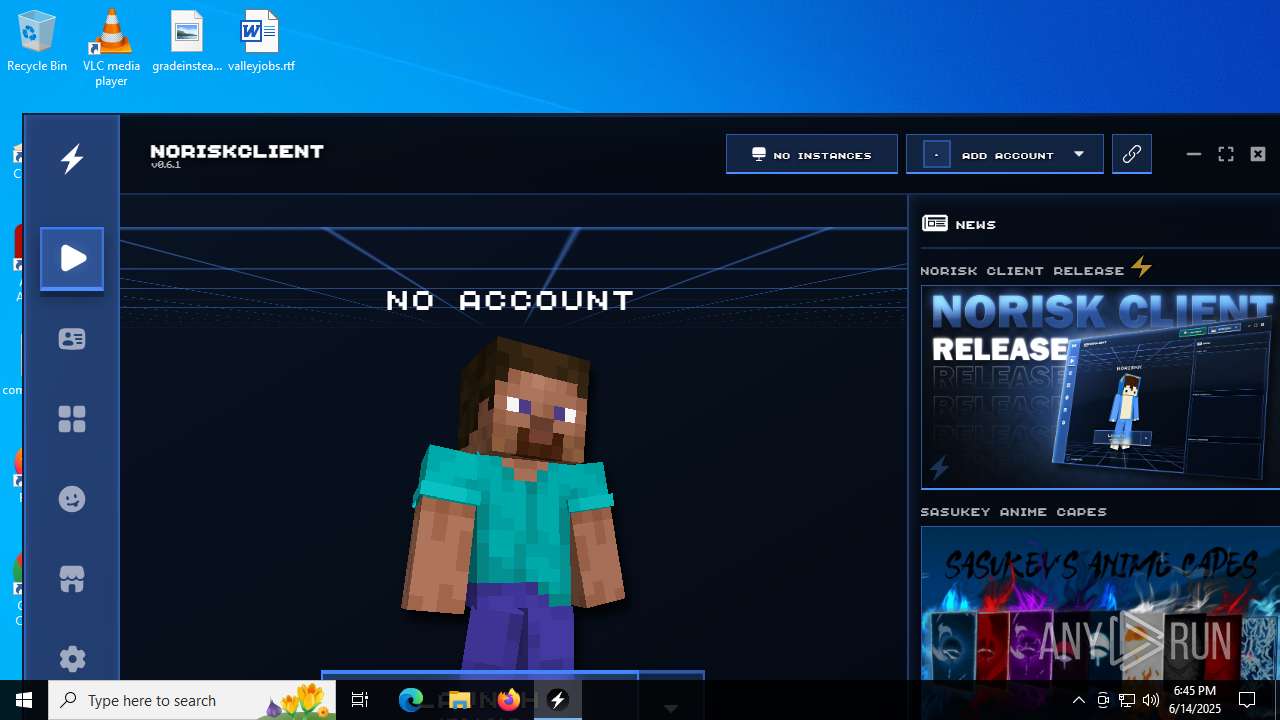The image size is (1280, 720).
Task: Open the notification center
Action: 1247,700
